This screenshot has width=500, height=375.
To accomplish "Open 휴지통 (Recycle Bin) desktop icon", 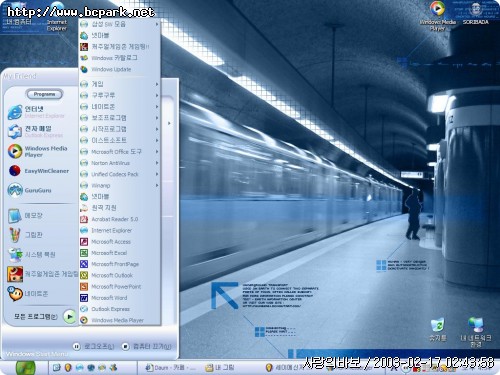I will pyautogui.click(x=438, y=329).
